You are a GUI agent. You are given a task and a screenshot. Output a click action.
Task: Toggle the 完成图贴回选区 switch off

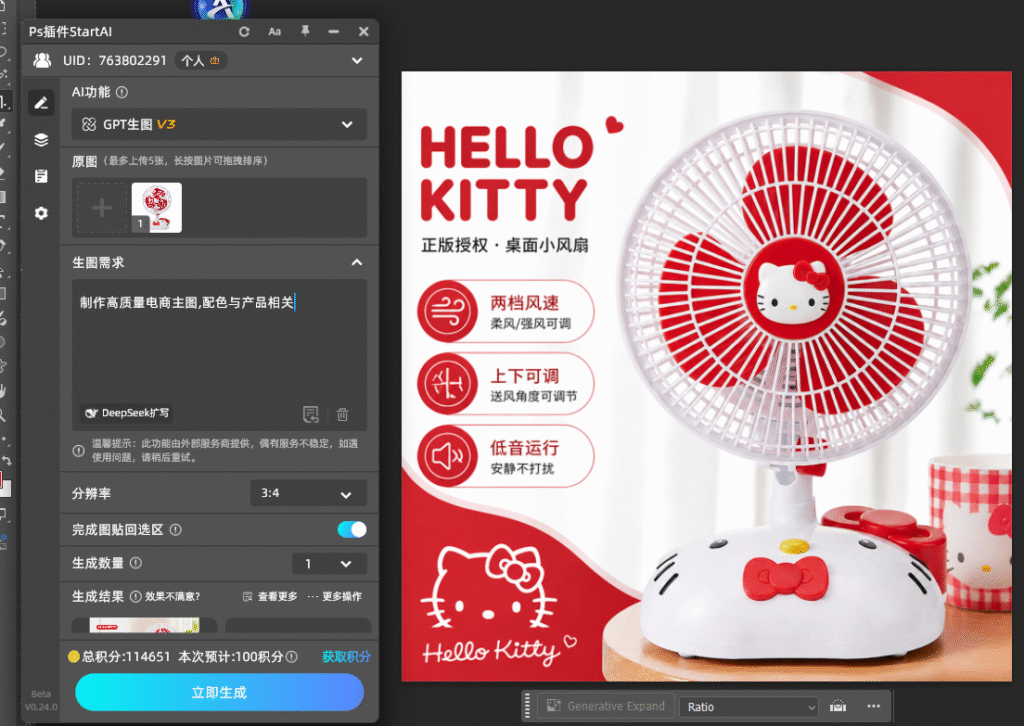pos(350,529)
